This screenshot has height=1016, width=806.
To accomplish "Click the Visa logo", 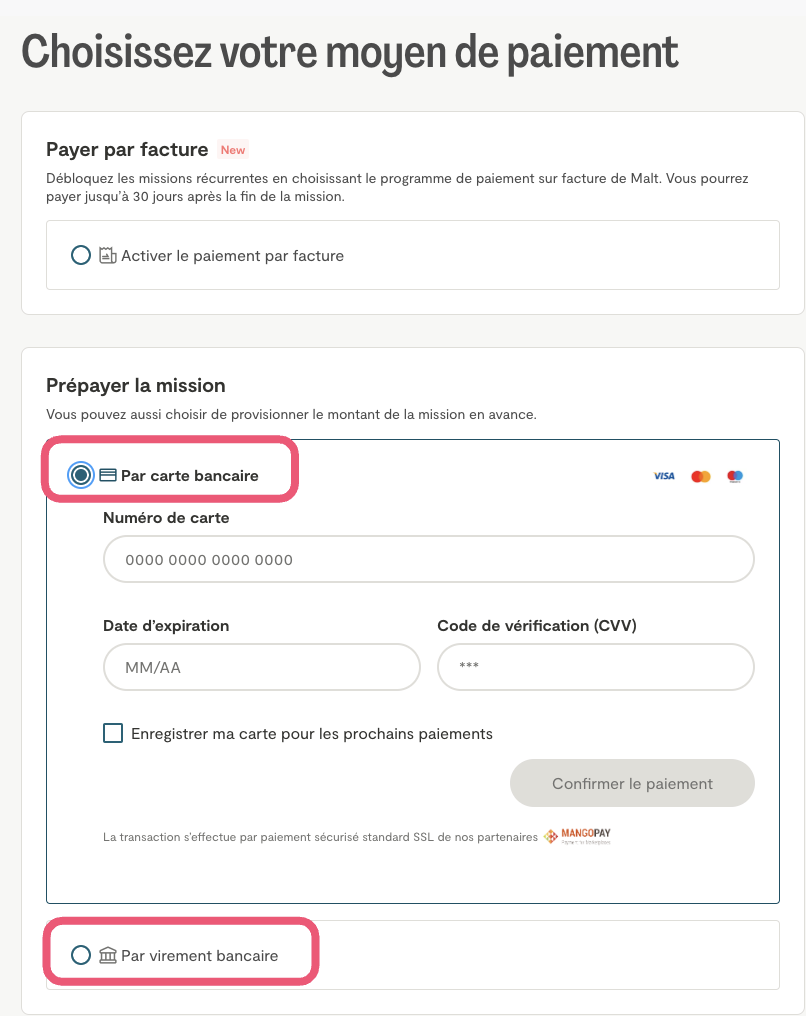I will click(x=664, y=476).
